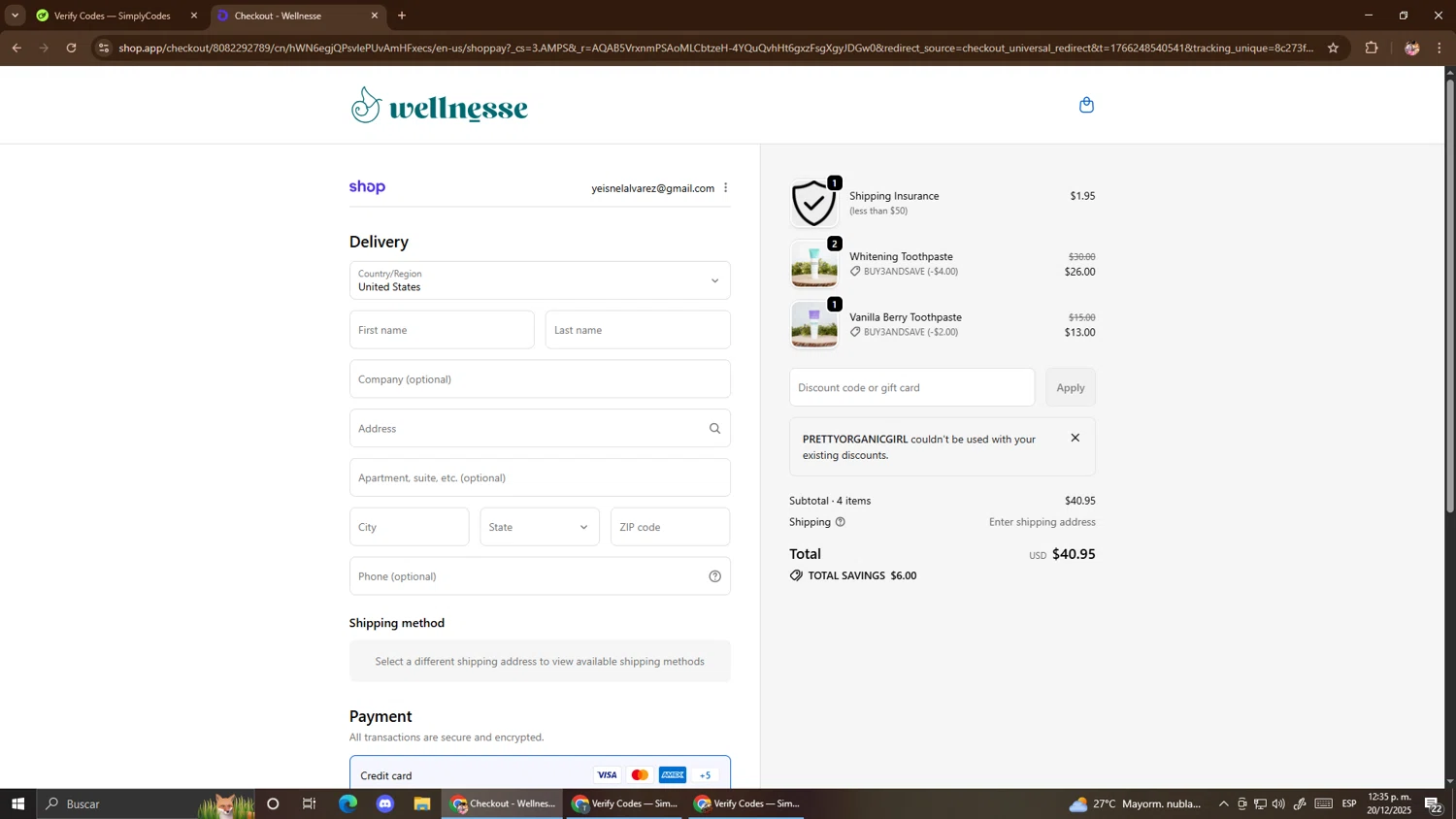Click Vanilla Berry Toothpaste thumbnail
The image size is (1456, 819).
pyautogui.click(x=813, y=324)
